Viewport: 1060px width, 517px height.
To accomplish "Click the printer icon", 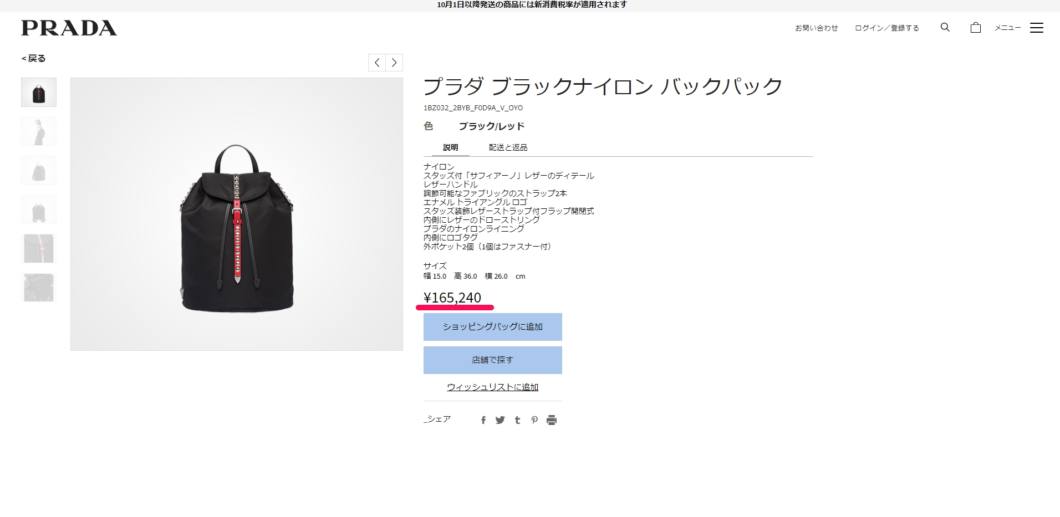I will (x=552, y=420).
